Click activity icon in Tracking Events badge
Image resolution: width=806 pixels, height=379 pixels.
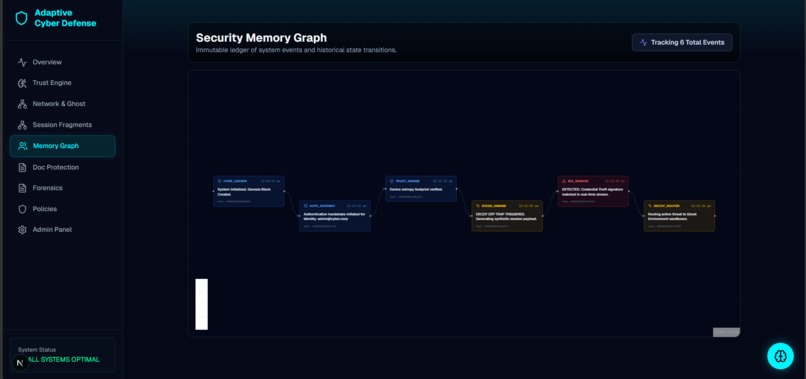click(x=644, y=43)
